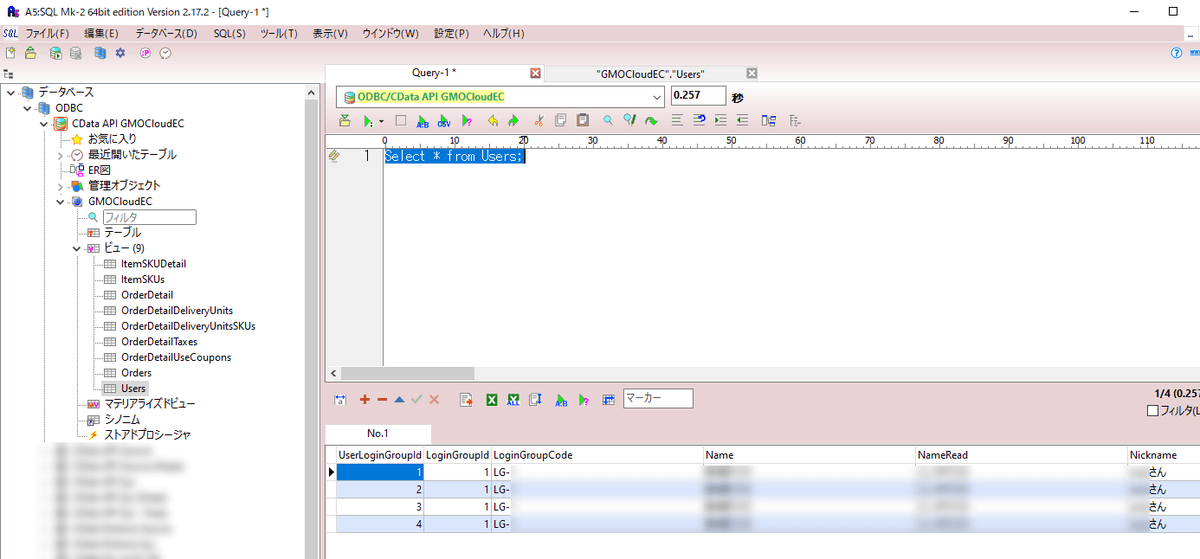Select the No.1 result tab
The height and width of the screenshot is (559, 1200).
pos(378,434)
